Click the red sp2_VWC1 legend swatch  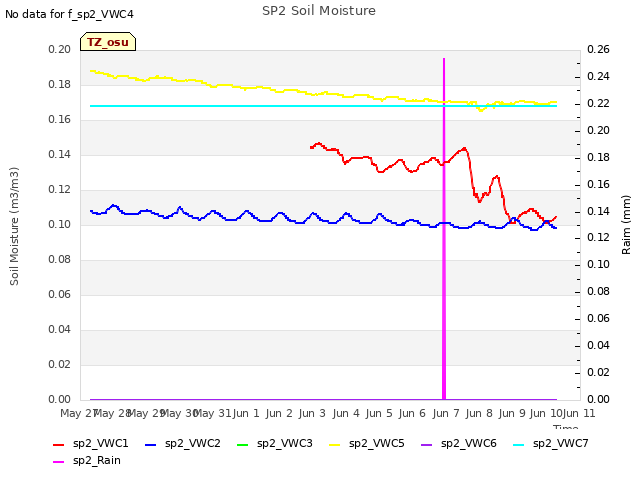click(59, 444)
